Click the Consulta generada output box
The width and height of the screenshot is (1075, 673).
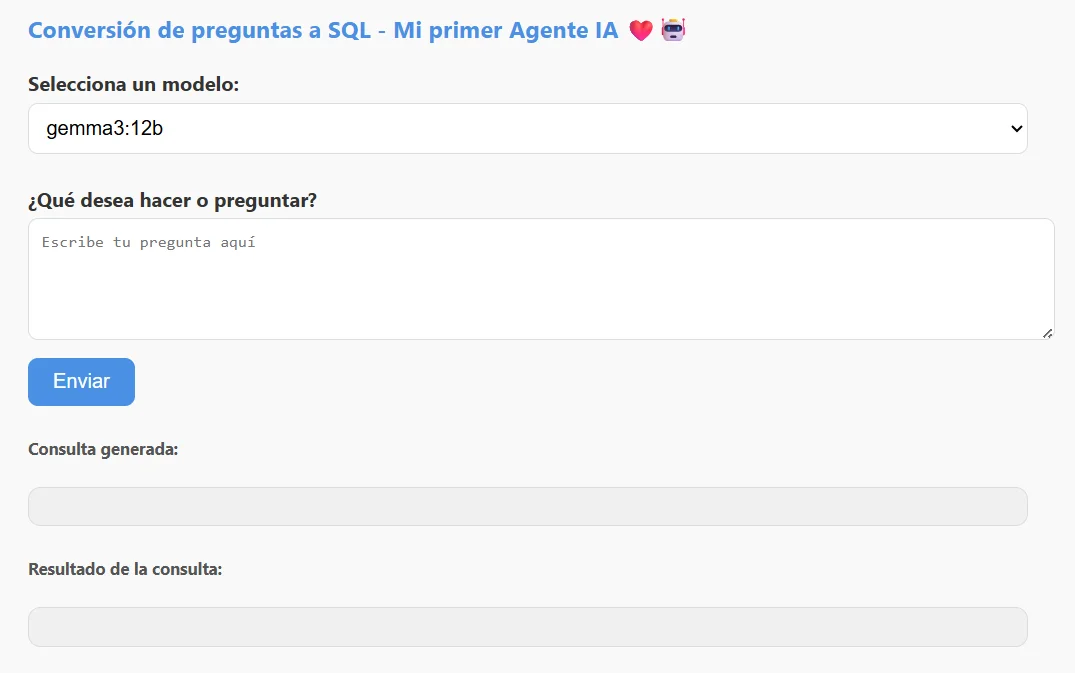click(527, 506)
